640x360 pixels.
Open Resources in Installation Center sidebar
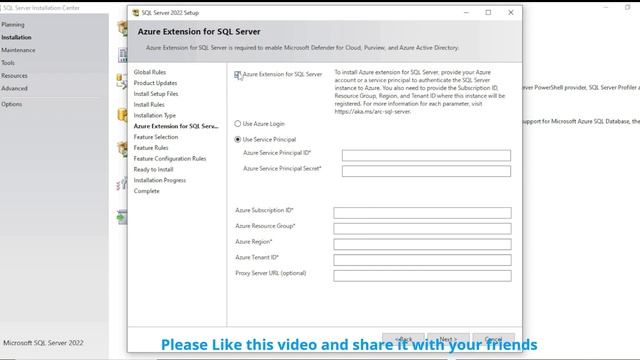point(14,76)
